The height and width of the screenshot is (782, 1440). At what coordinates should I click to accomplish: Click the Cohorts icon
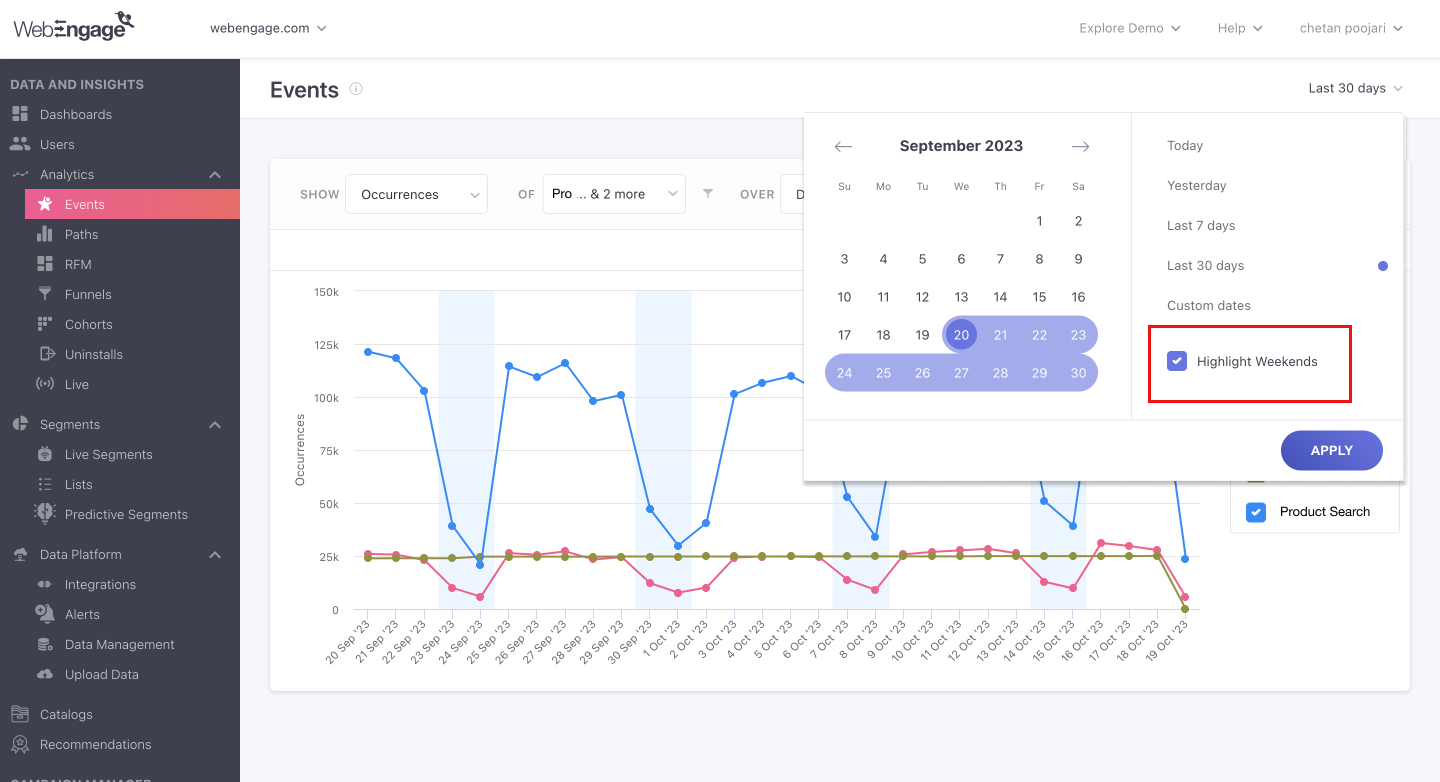(45, 324)
